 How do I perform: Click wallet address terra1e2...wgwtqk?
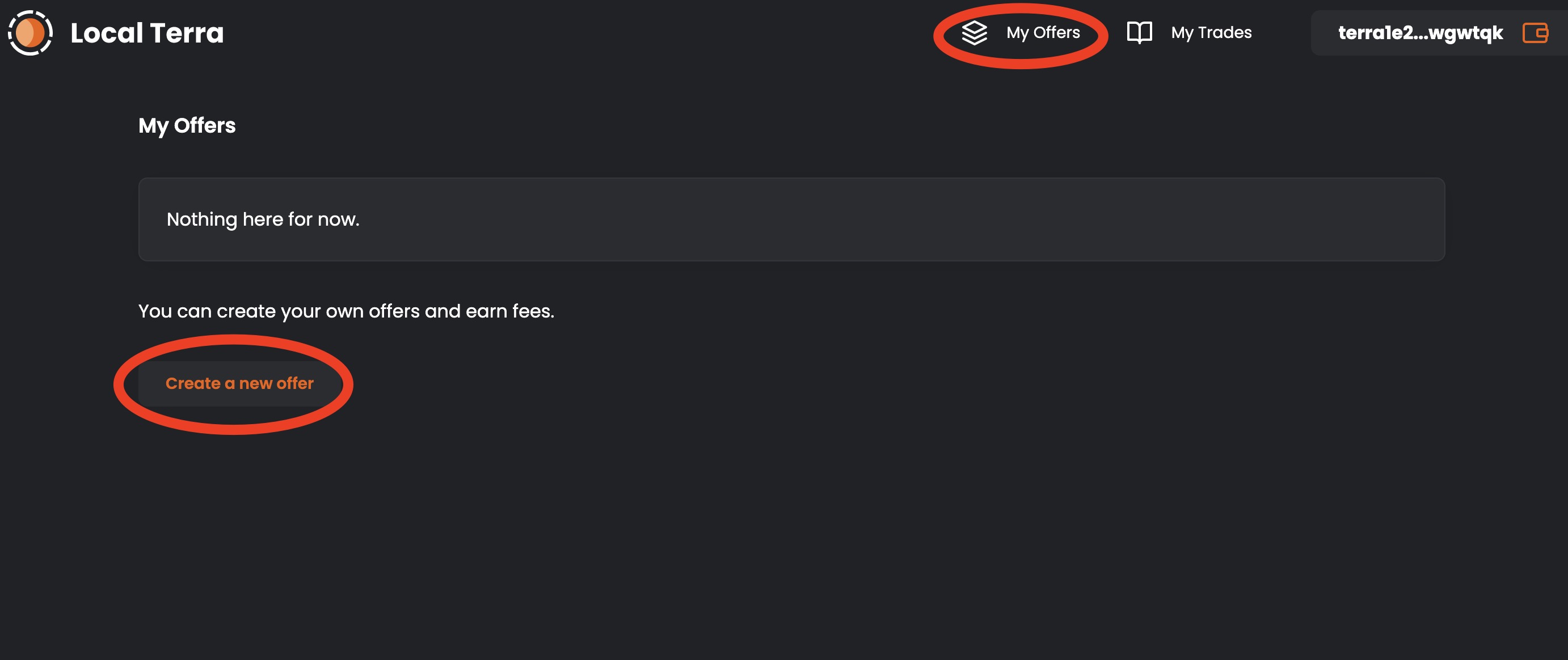(x=1420, y=33)
